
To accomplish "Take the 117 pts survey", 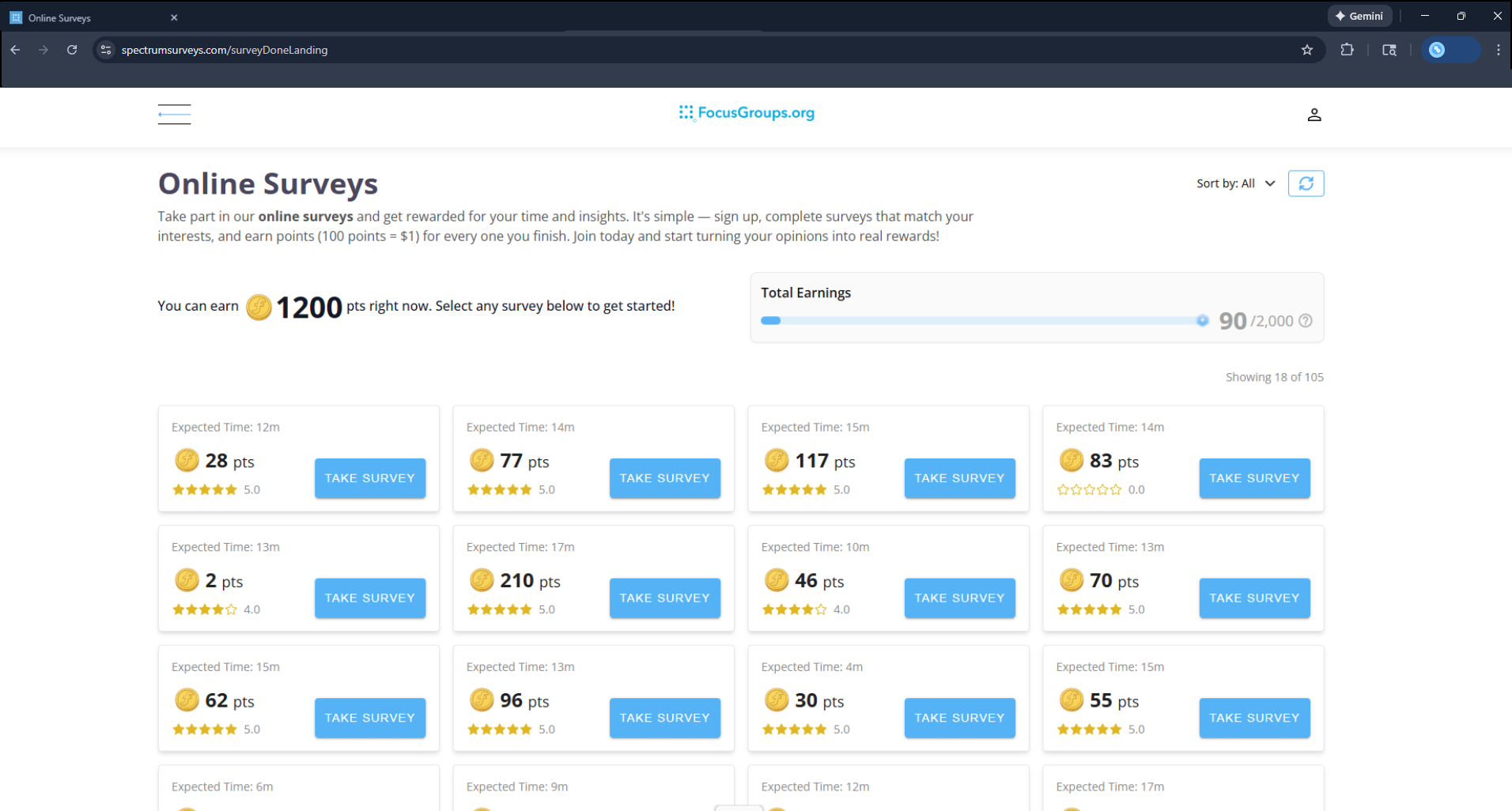I will pos(958,478).
